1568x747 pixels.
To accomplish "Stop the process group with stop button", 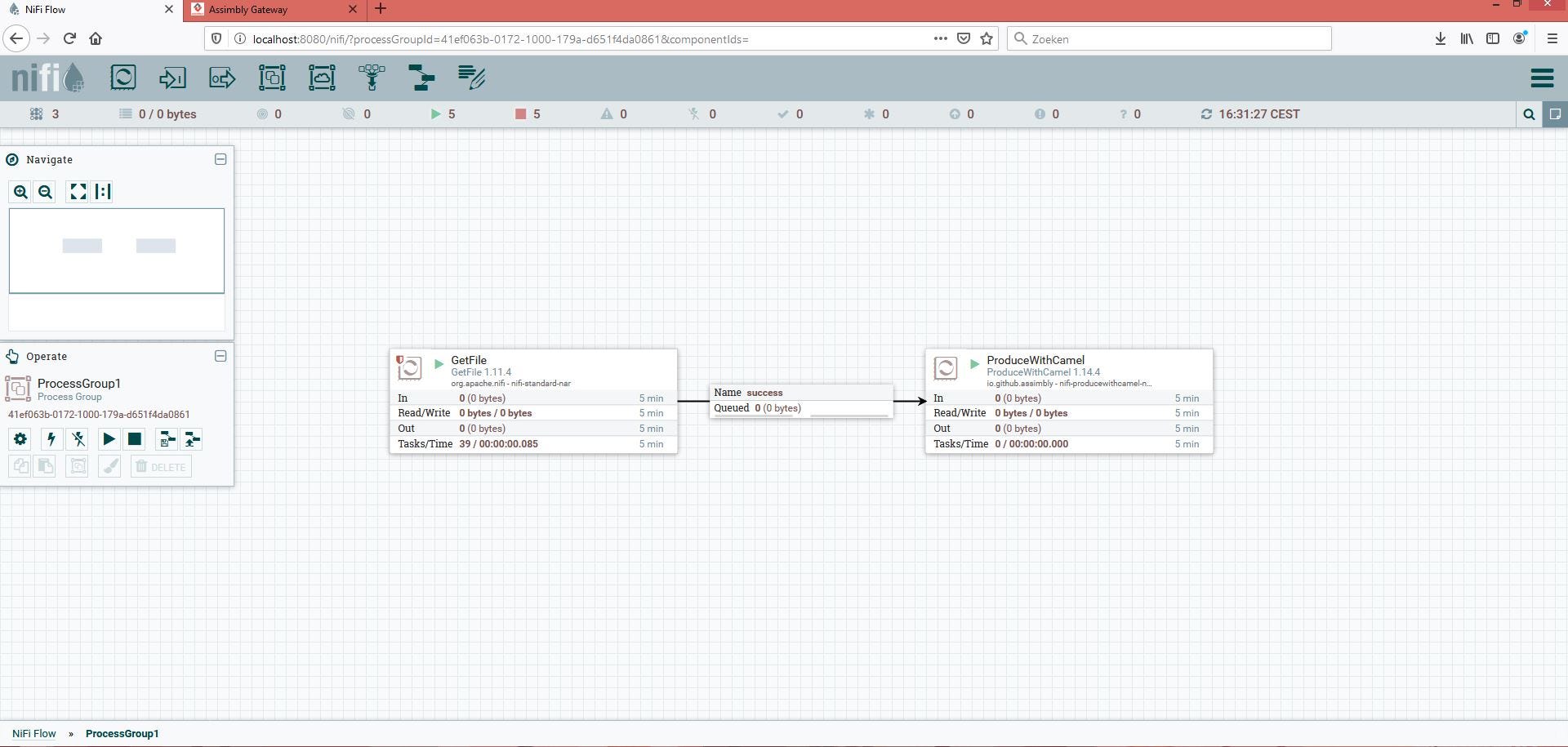I will (x=135, y=439).
